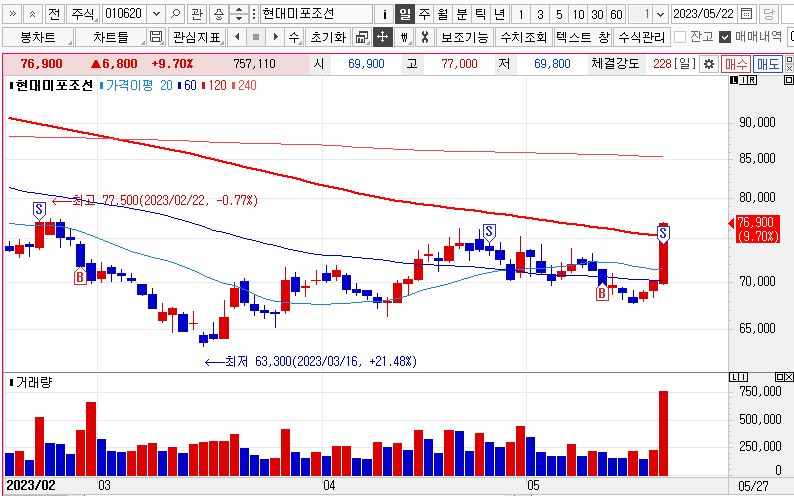Click the stop square playback icon

coord(256,37)
